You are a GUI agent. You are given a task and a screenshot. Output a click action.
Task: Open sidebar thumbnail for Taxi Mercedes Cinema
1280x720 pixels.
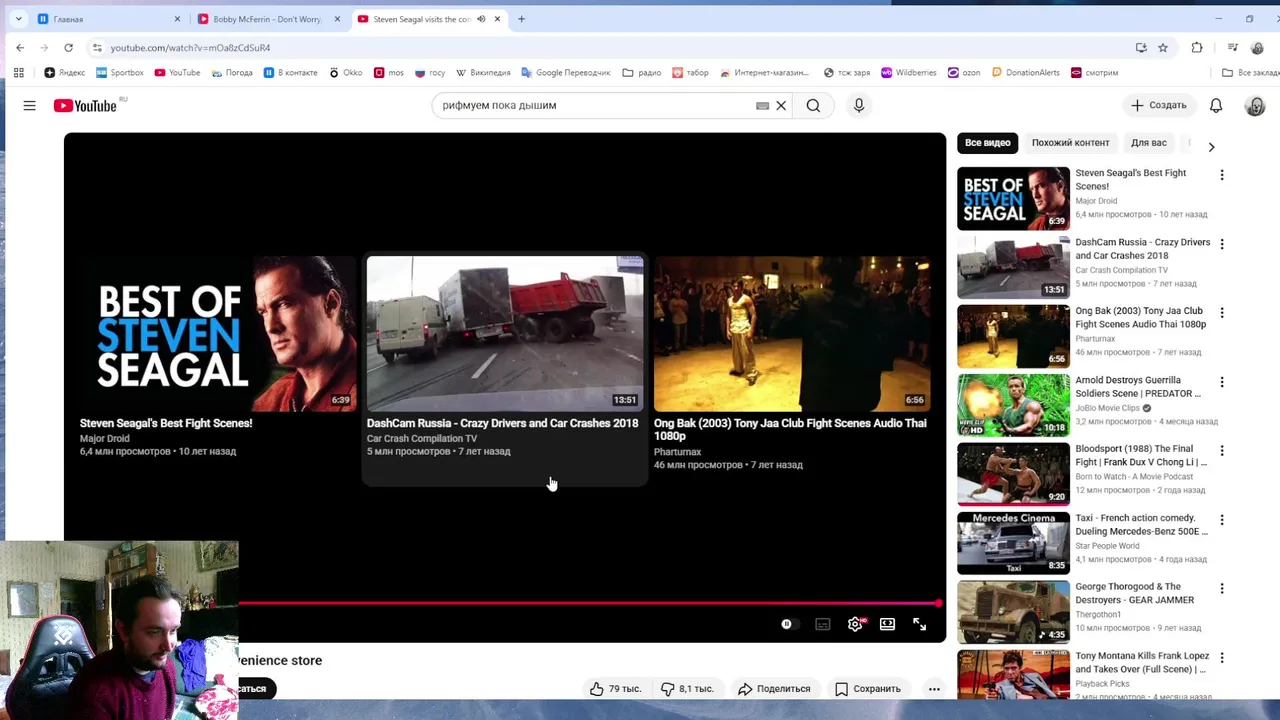(x=1013, y=543)
